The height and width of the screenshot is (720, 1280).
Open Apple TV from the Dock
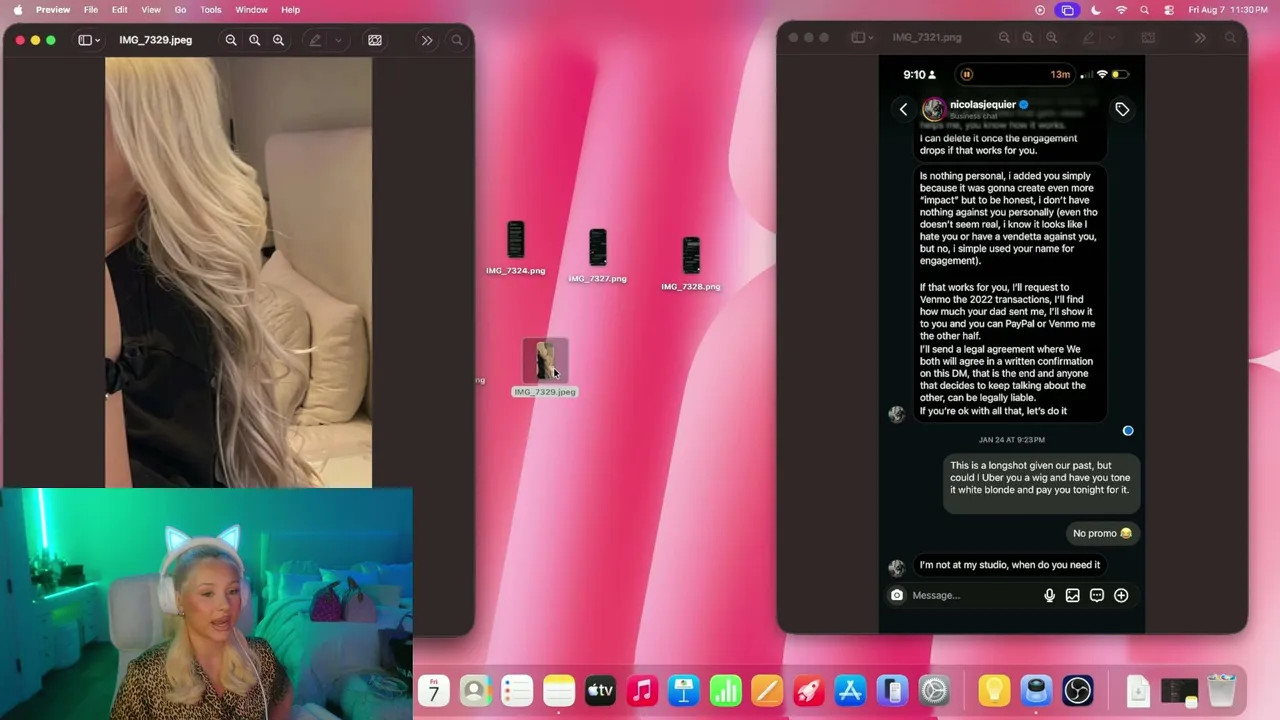coord(600,691)
